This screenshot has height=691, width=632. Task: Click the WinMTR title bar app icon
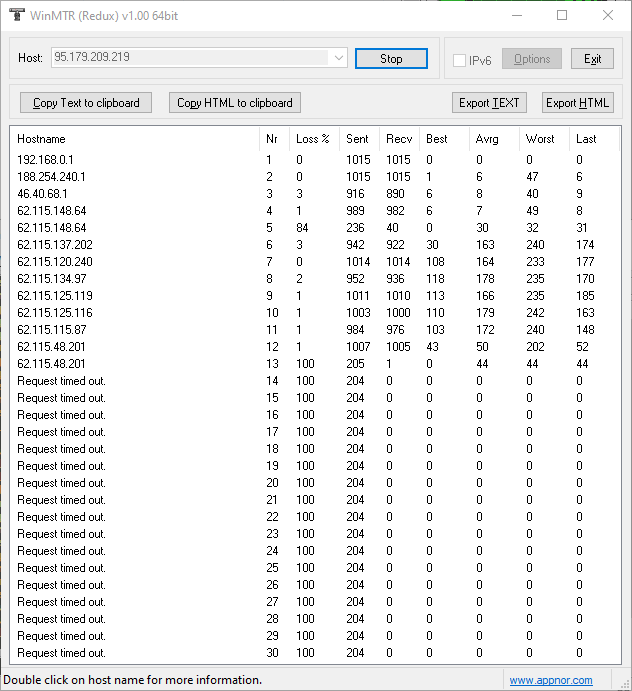[x=17, y=15]
